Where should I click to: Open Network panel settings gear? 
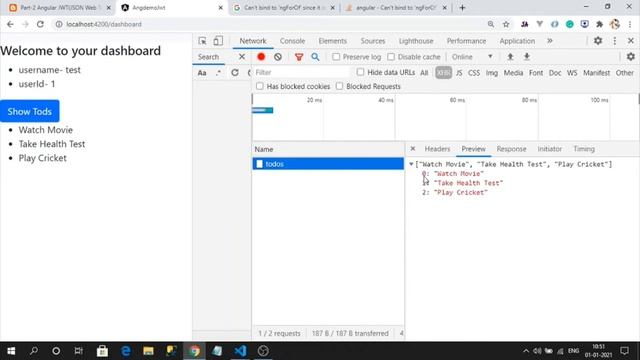[x=631, y=57]
